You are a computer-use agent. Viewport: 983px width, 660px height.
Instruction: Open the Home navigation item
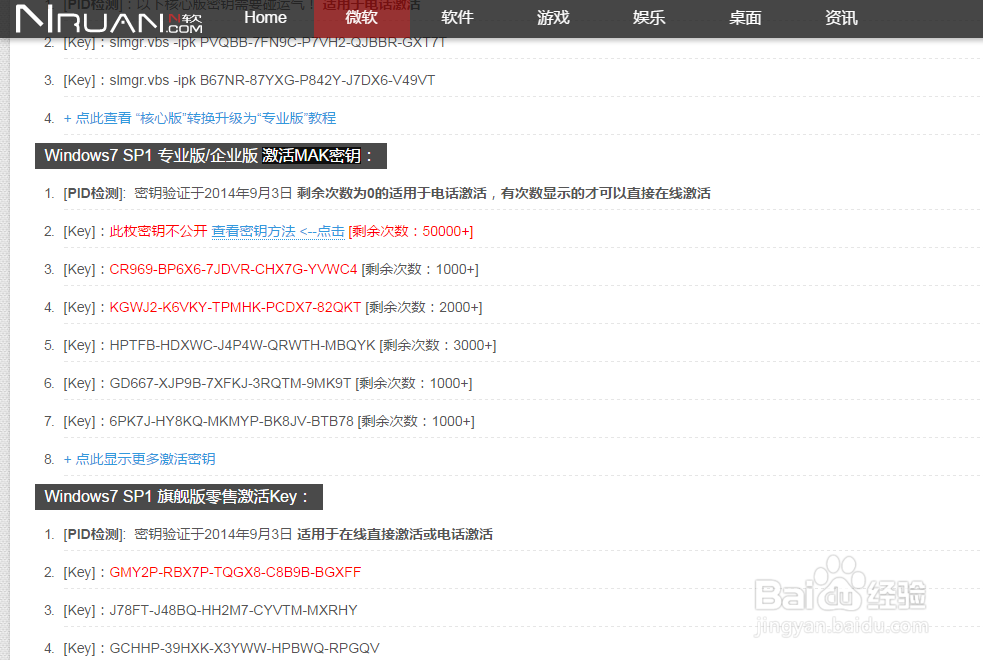(265, 18)
